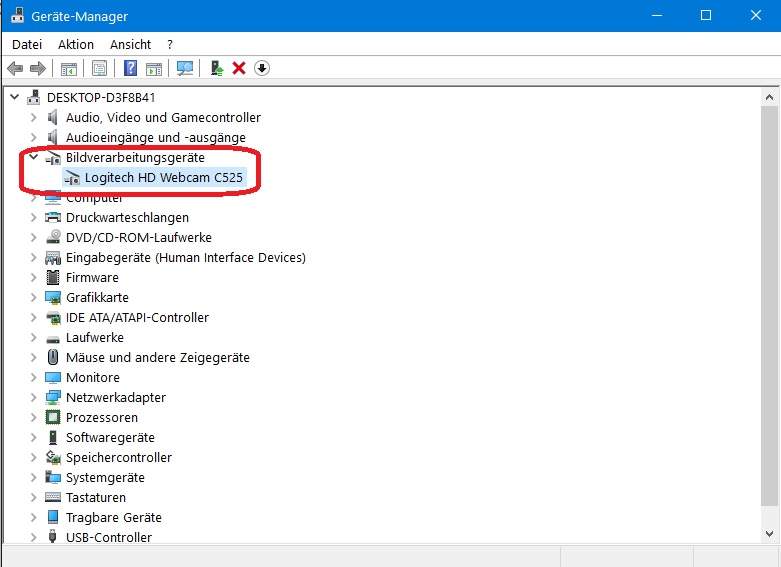Click the Grafikkarte display adapter icon
The height and width of the screenshot is (567, 781).
(x=53, y=297)
